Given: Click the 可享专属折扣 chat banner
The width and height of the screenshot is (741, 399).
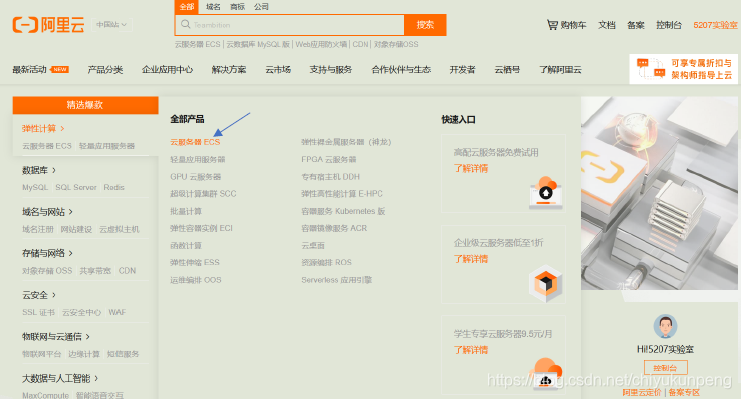Looking at the screenshot, I should (x=683, y=69).
